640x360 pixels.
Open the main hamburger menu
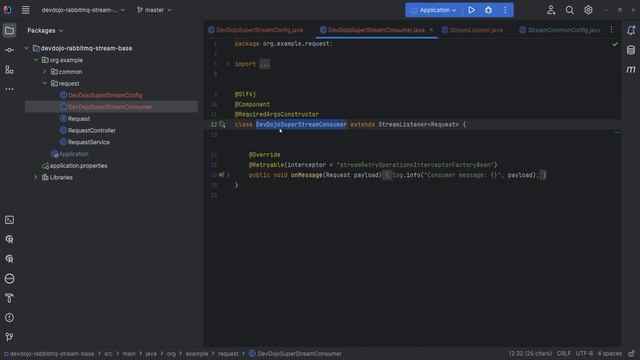point(25,10)
